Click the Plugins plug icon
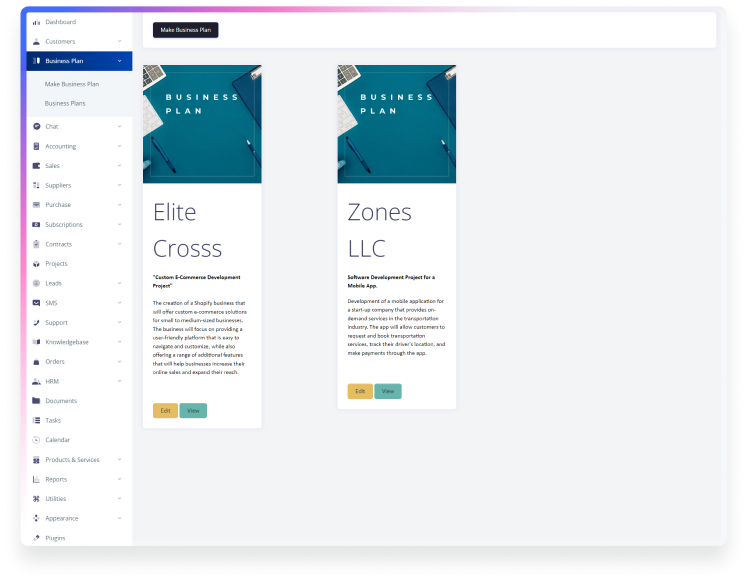Image resolution: width=747 pixels, height=581 pixels. [x=36, y=538]
